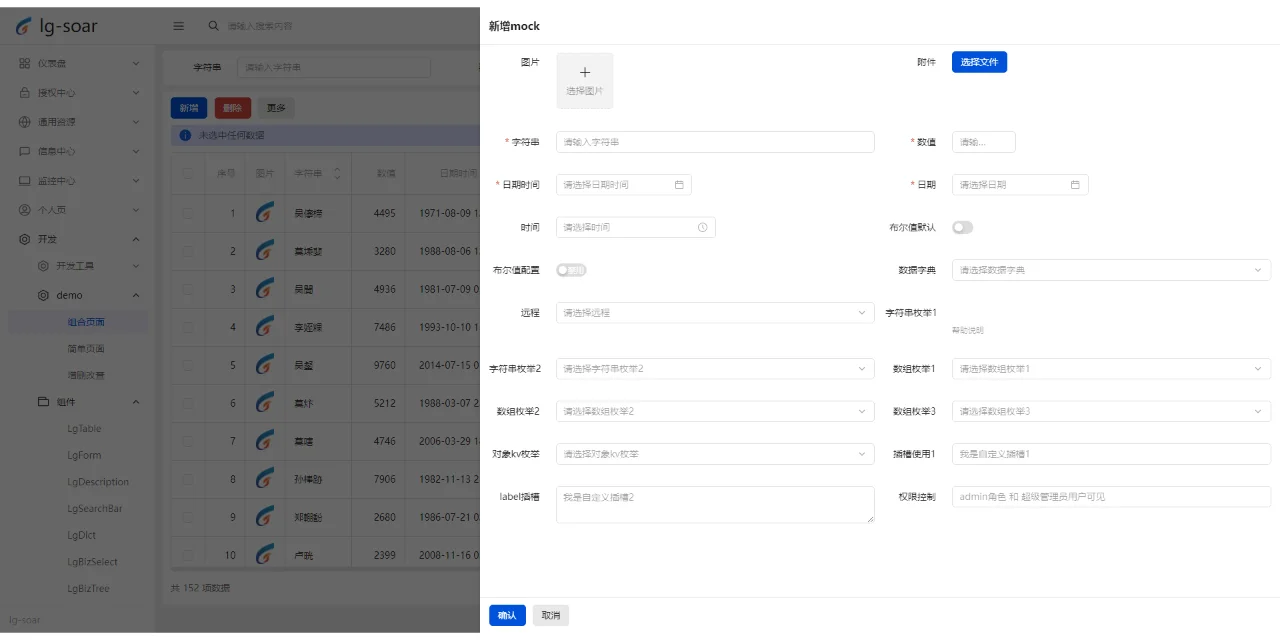Open the 对象kv枚举 dropdown
The image size is (1280, 640).
click(715, 454)
